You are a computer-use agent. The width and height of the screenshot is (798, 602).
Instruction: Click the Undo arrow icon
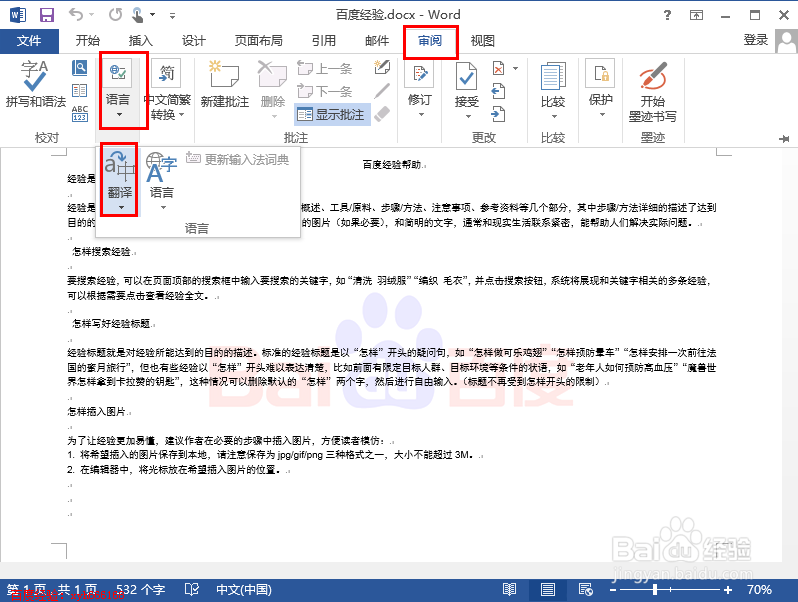(x=76, y=15)
